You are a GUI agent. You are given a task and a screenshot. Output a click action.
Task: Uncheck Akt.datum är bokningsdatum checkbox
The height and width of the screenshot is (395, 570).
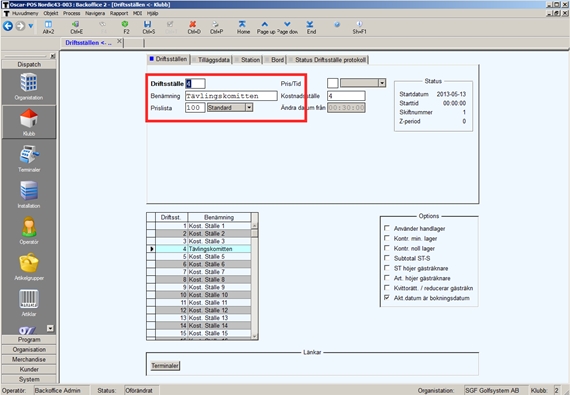pyautogui.click(x=387, y=297)
